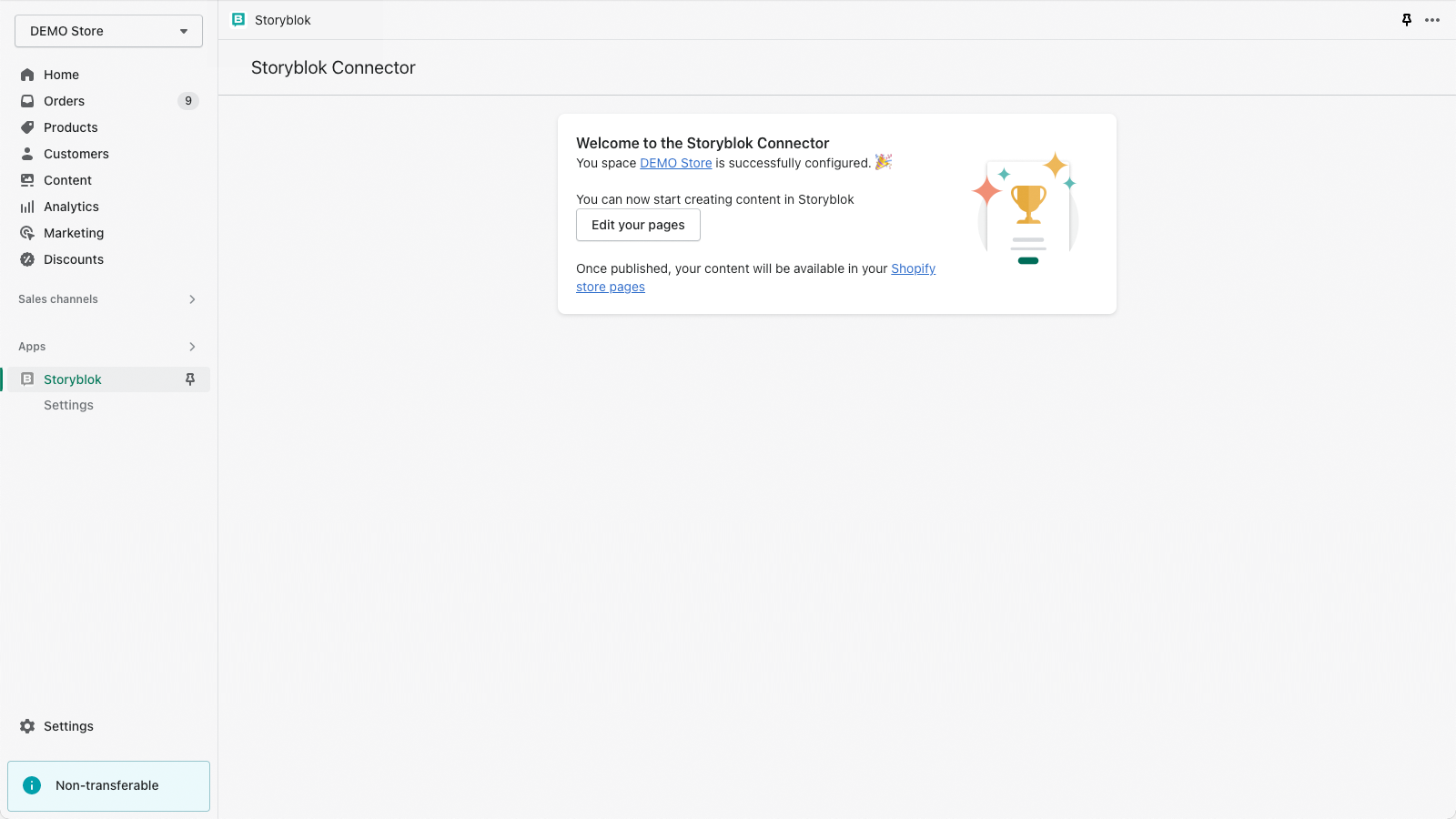The height and width of the screenshot is (819, 1456).
Task: Go to Marketing in sidebar
Action: pos(74,233)
